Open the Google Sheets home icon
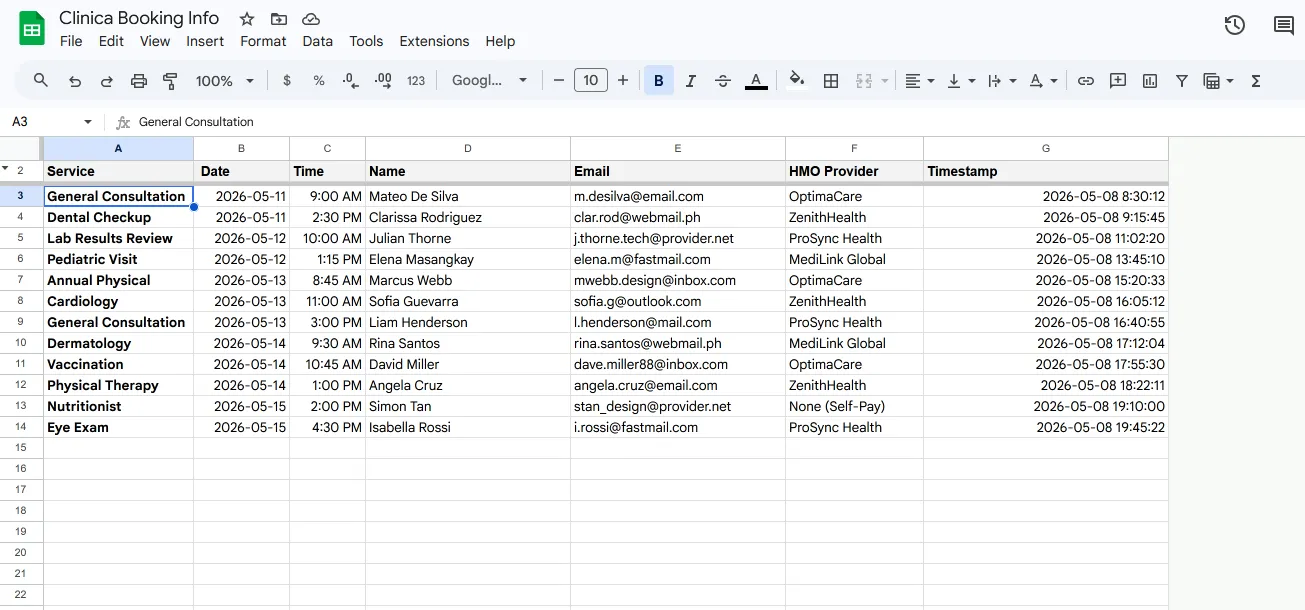The width and height of the screenshot is (1305, 610). (x=32, y=29)
